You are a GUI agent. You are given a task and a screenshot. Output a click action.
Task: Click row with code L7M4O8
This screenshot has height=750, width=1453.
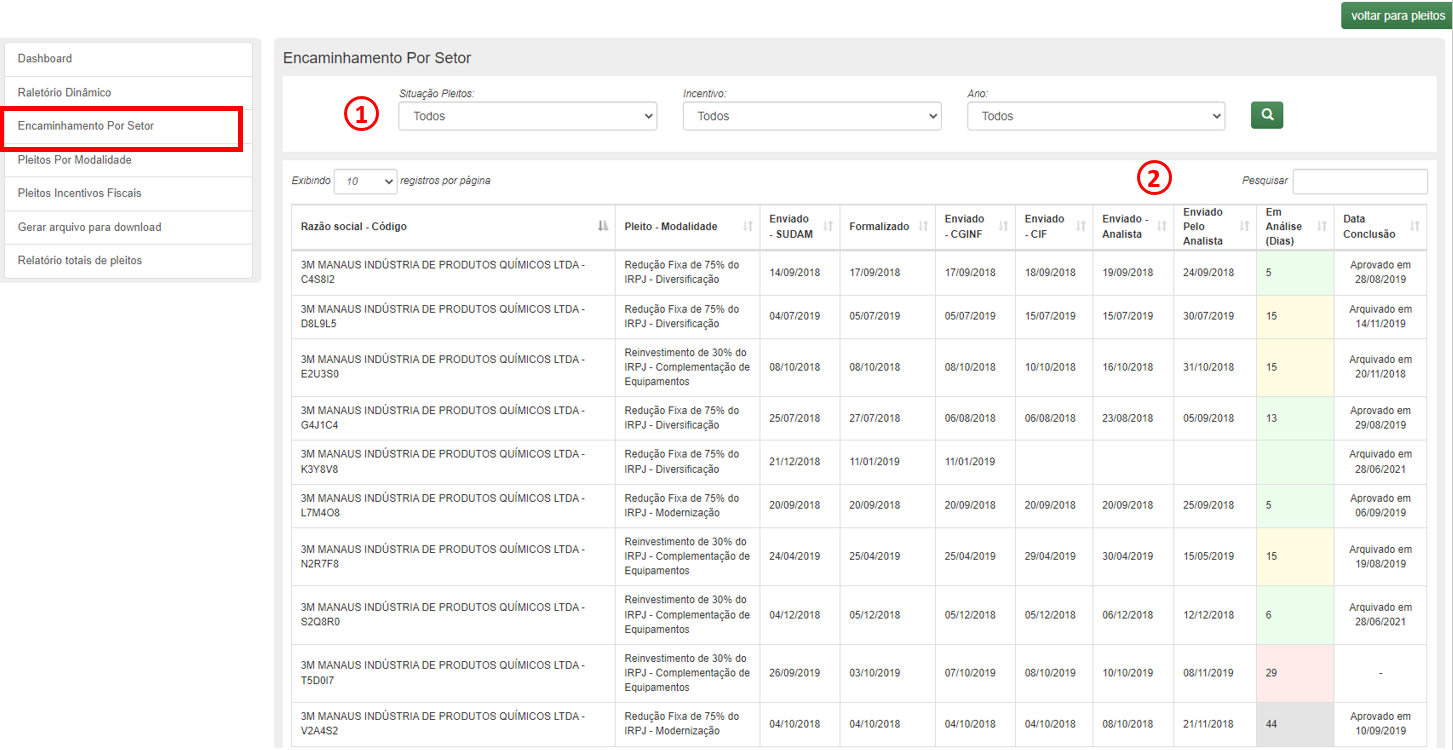(859, 506)
